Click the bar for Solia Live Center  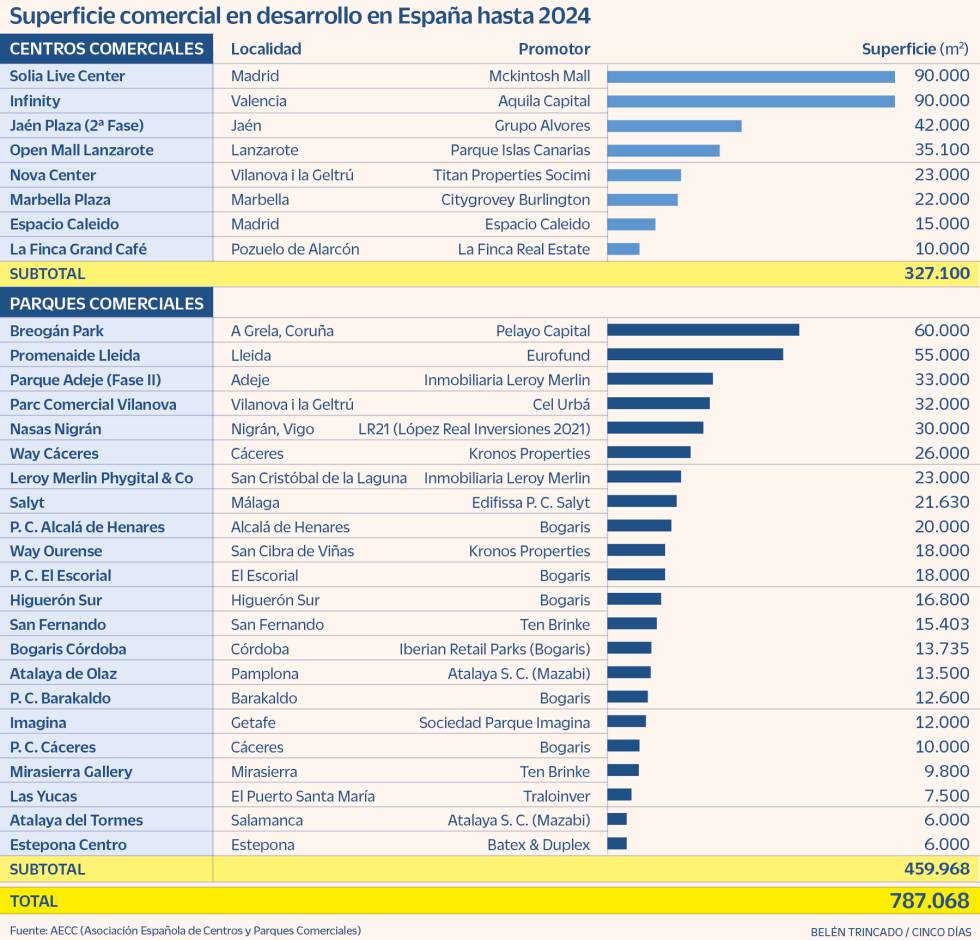pyautogui.click(x=751, y=76)
